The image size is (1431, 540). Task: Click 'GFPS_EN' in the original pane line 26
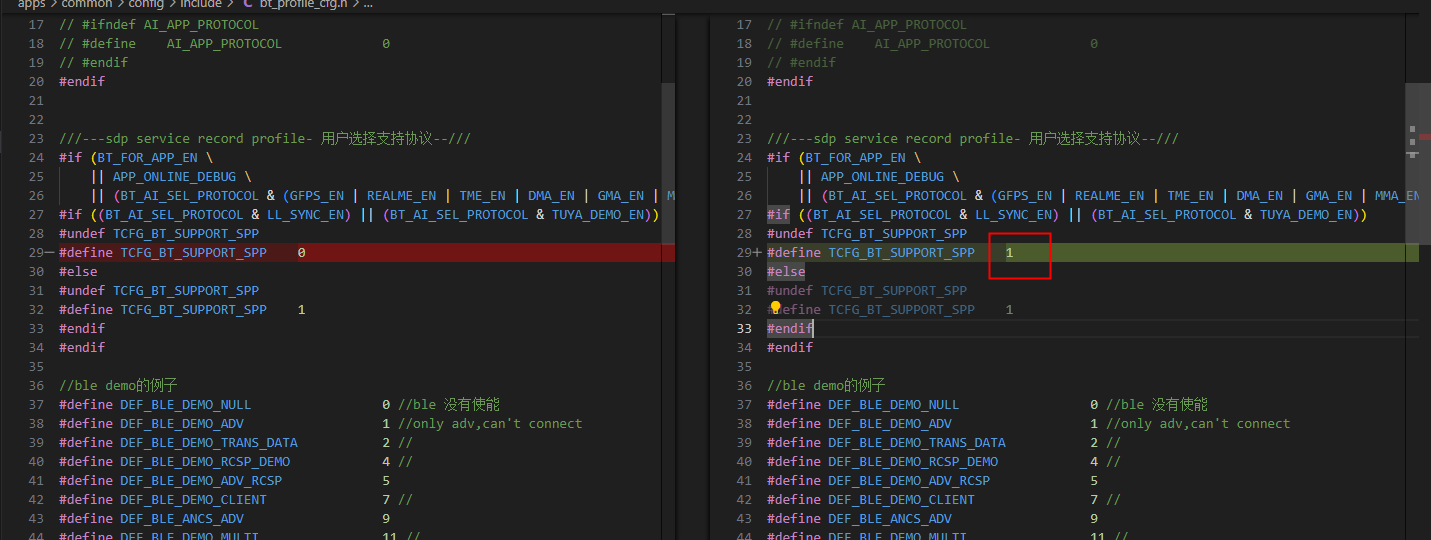pos(317,196)
